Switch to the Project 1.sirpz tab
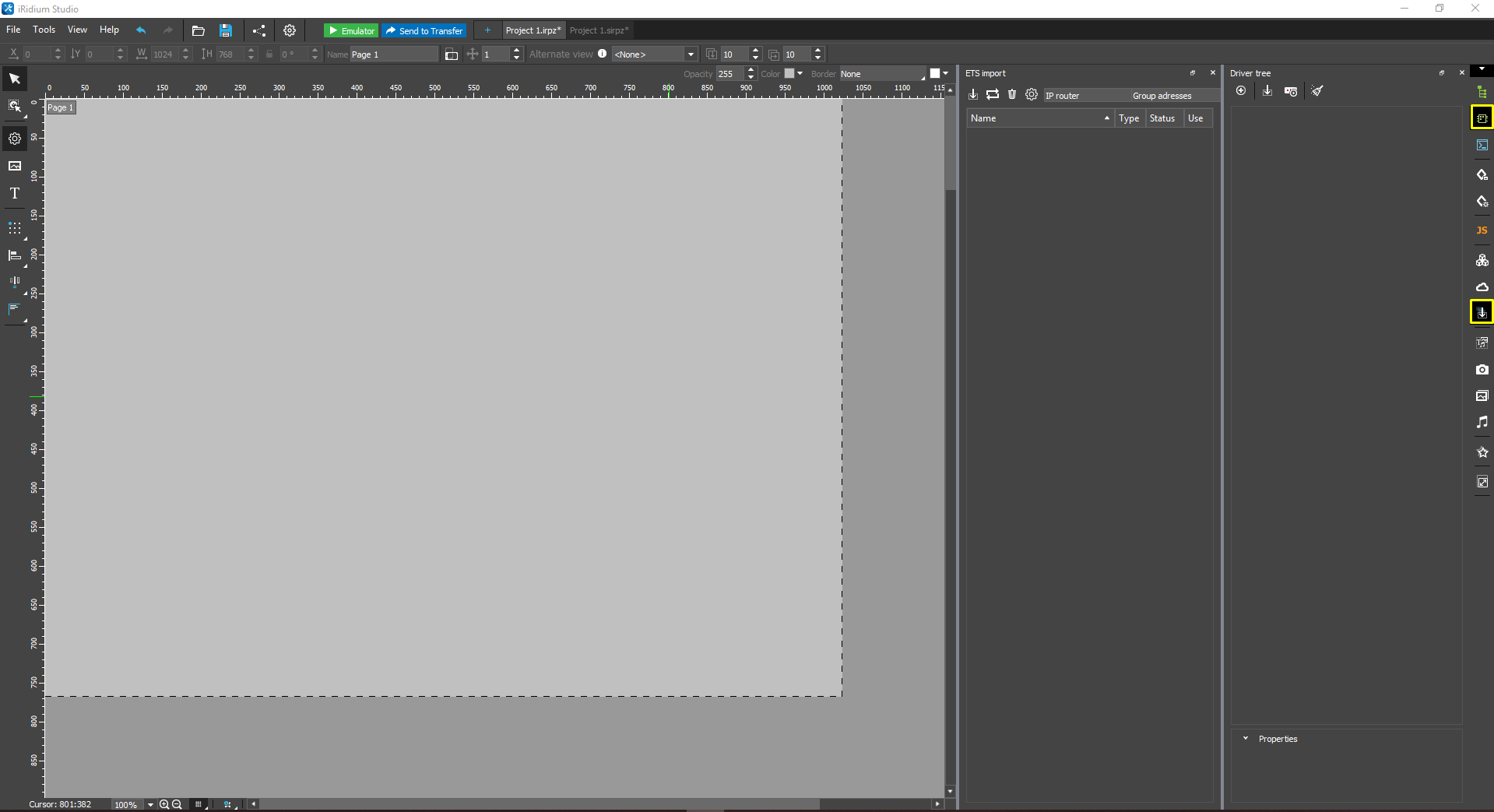 tap(599, 30)
